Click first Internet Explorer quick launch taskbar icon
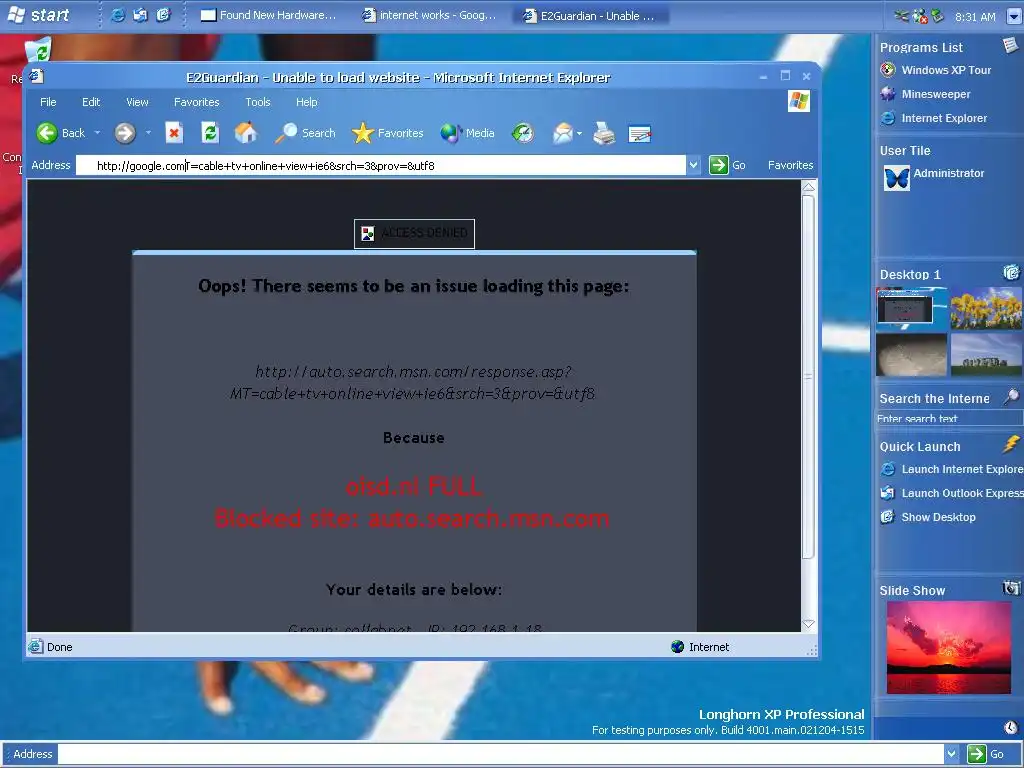The height and width of the screenshot is (768, 1024). coord(118,15)
